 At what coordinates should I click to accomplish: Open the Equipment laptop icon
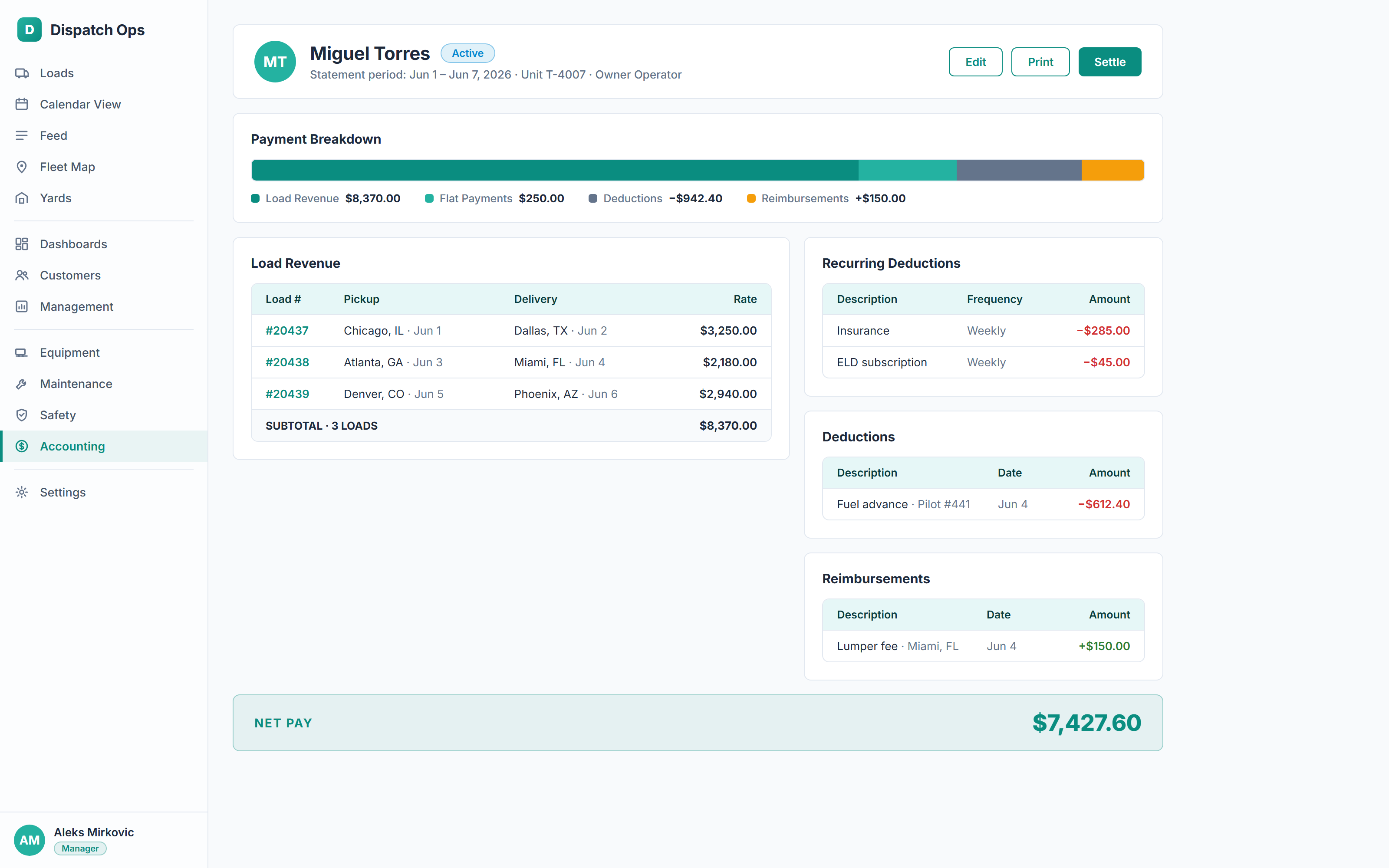coord(22,352)
